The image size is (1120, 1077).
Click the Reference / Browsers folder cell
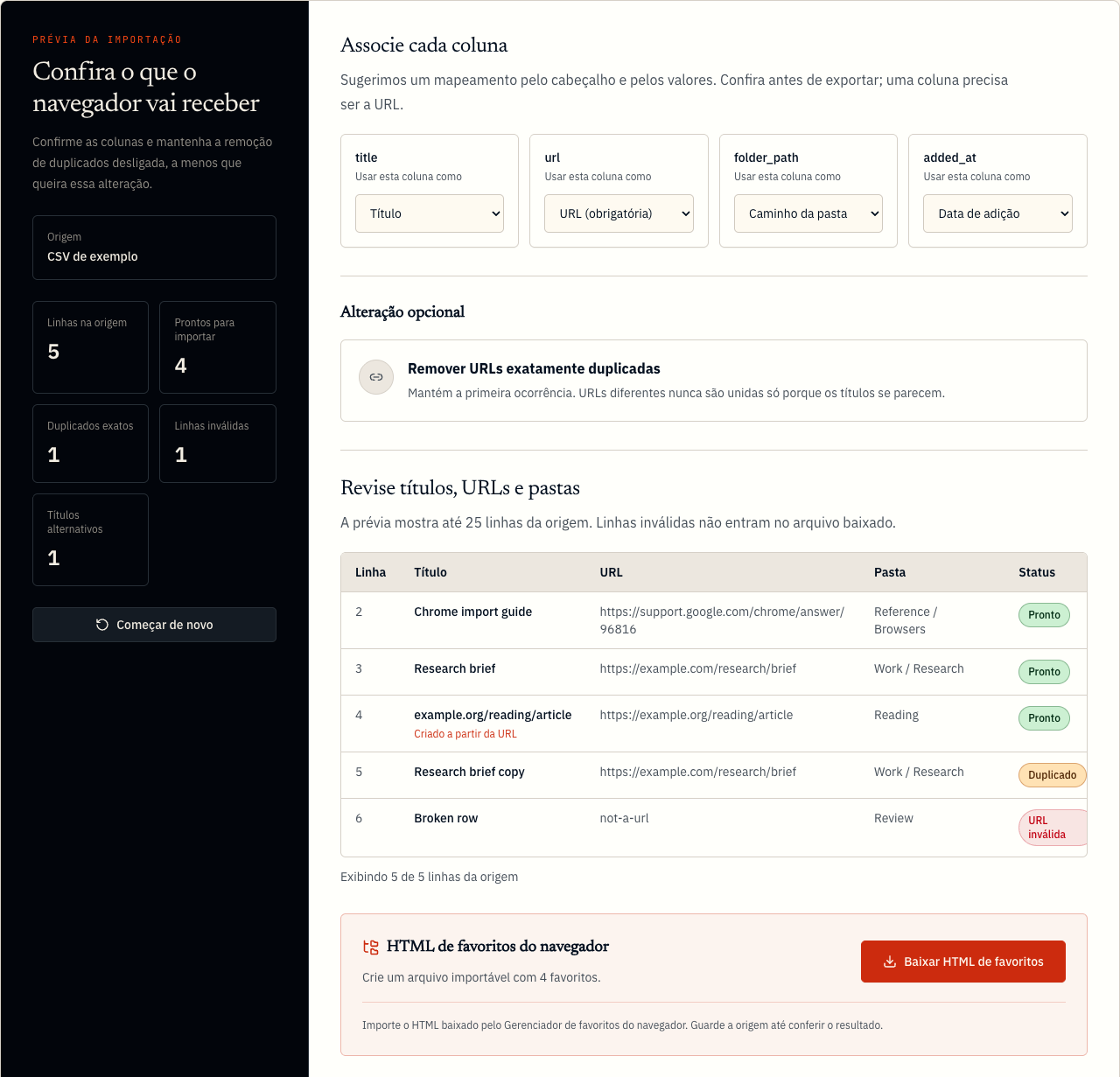pyautogui.click(x=906, y=620)
